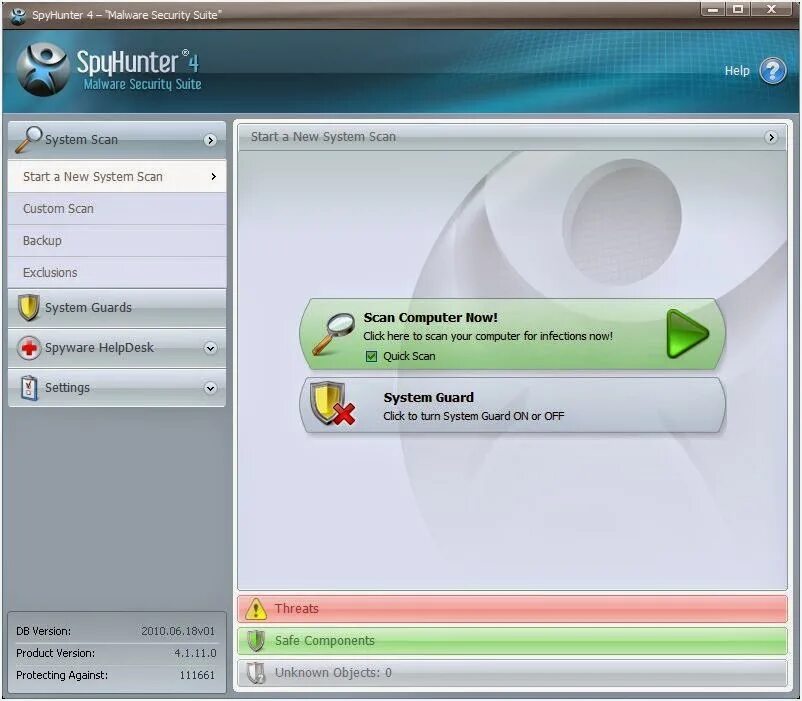Select Start a New System Scan item
802x701 pixels.
[117, 176]
